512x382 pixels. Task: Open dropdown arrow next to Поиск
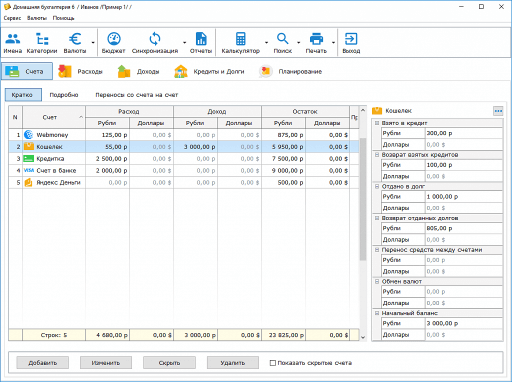coord(298,42)
